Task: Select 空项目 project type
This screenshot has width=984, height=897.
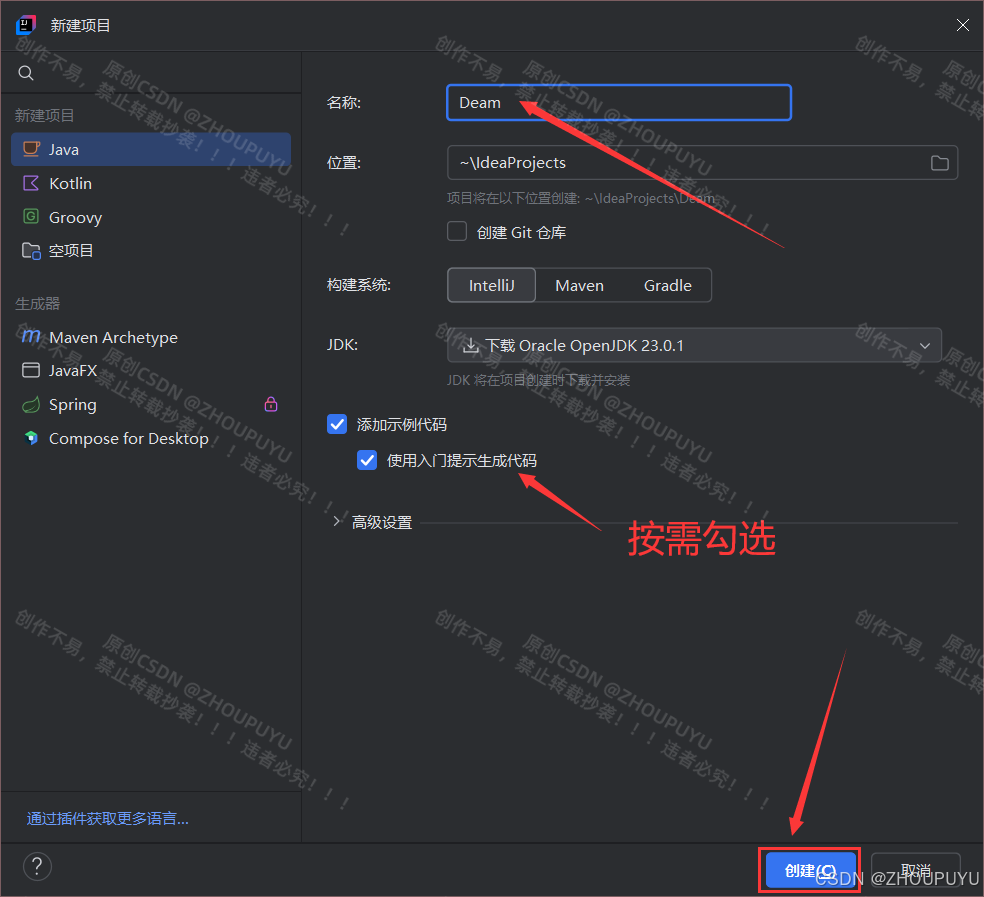Action: coord(151,251)
